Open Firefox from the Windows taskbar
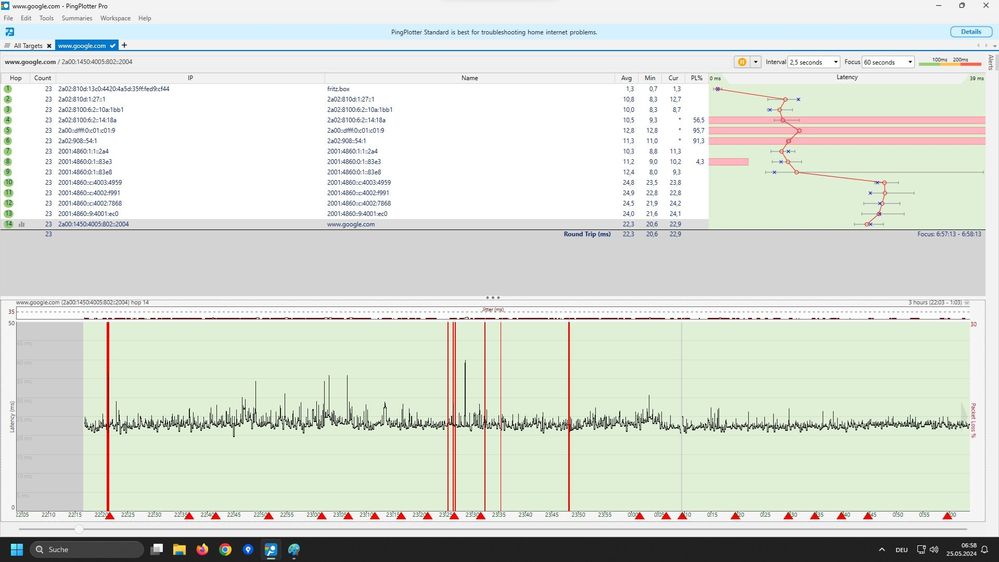Screen dimensions: 999x562 coord(203,549)
